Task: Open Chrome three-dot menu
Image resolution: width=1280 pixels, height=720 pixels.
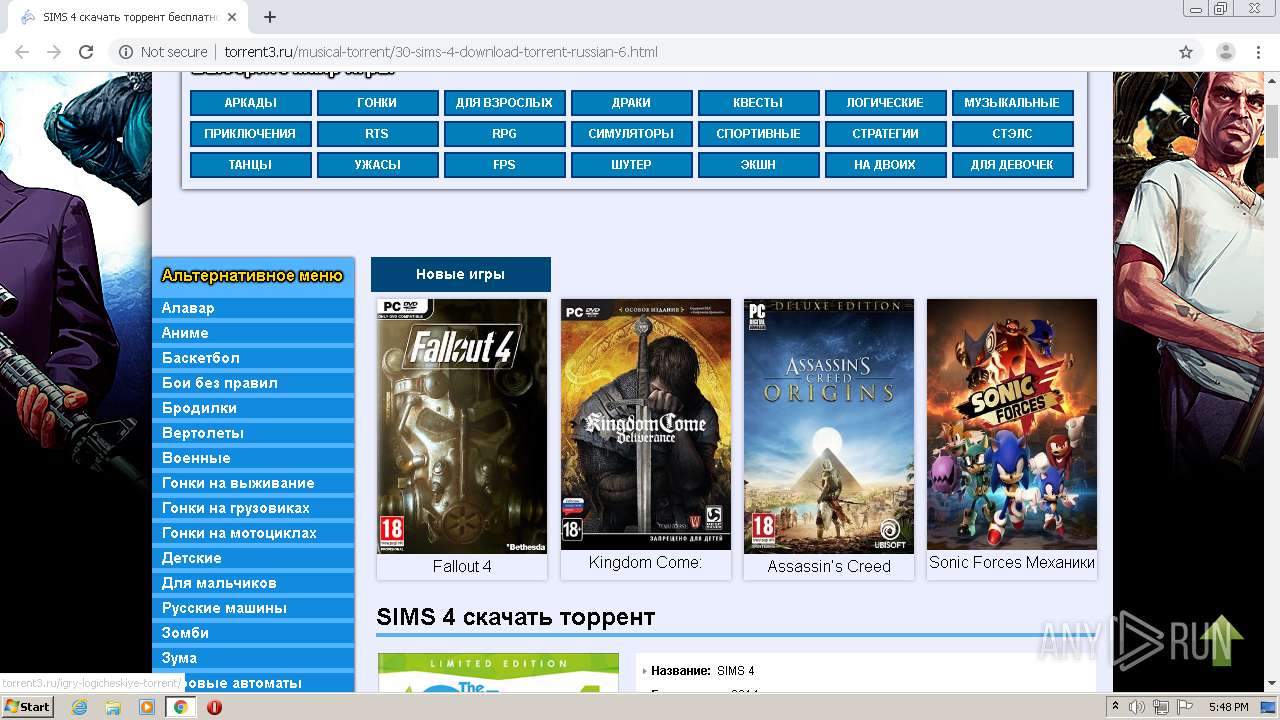Action: tap(1258, 52)
